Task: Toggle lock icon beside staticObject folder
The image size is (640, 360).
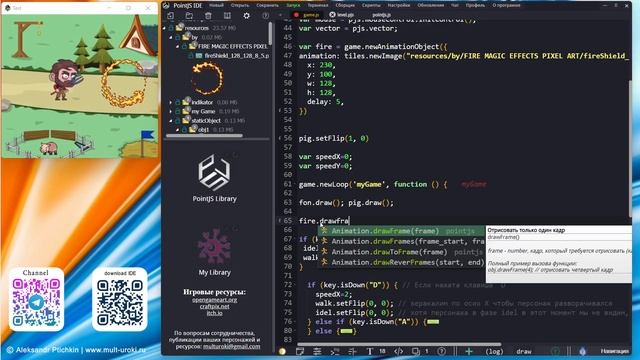Action: coord(178,121)
